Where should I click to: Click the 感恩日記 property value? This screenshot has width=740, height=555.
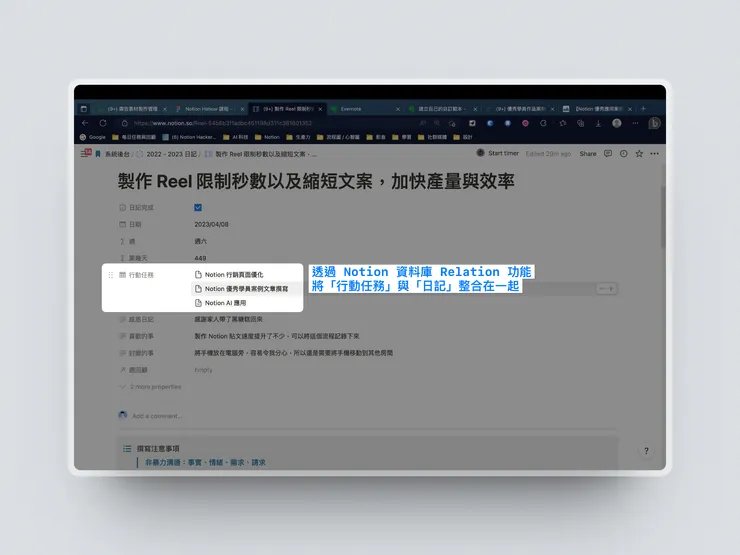(228, 319)
